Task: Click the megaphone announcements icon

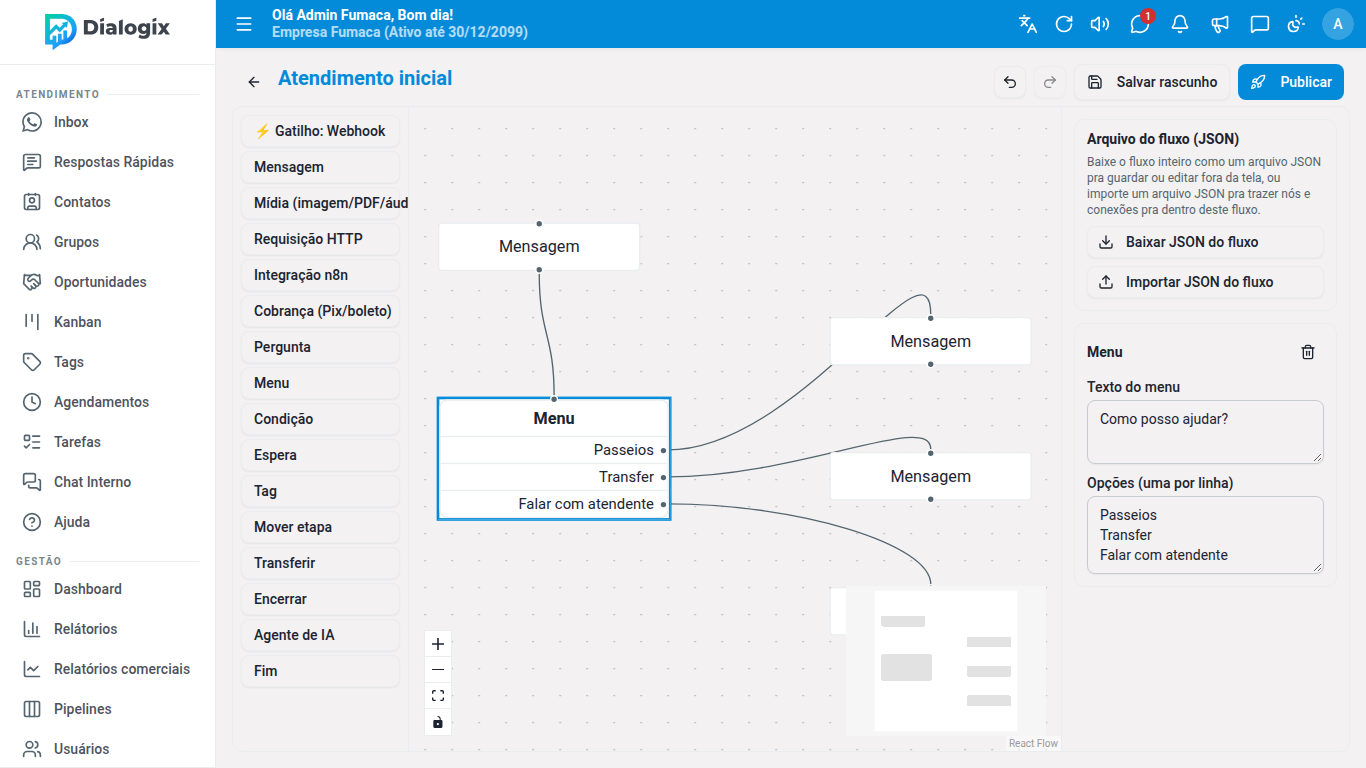Action: pos(1220,24)
